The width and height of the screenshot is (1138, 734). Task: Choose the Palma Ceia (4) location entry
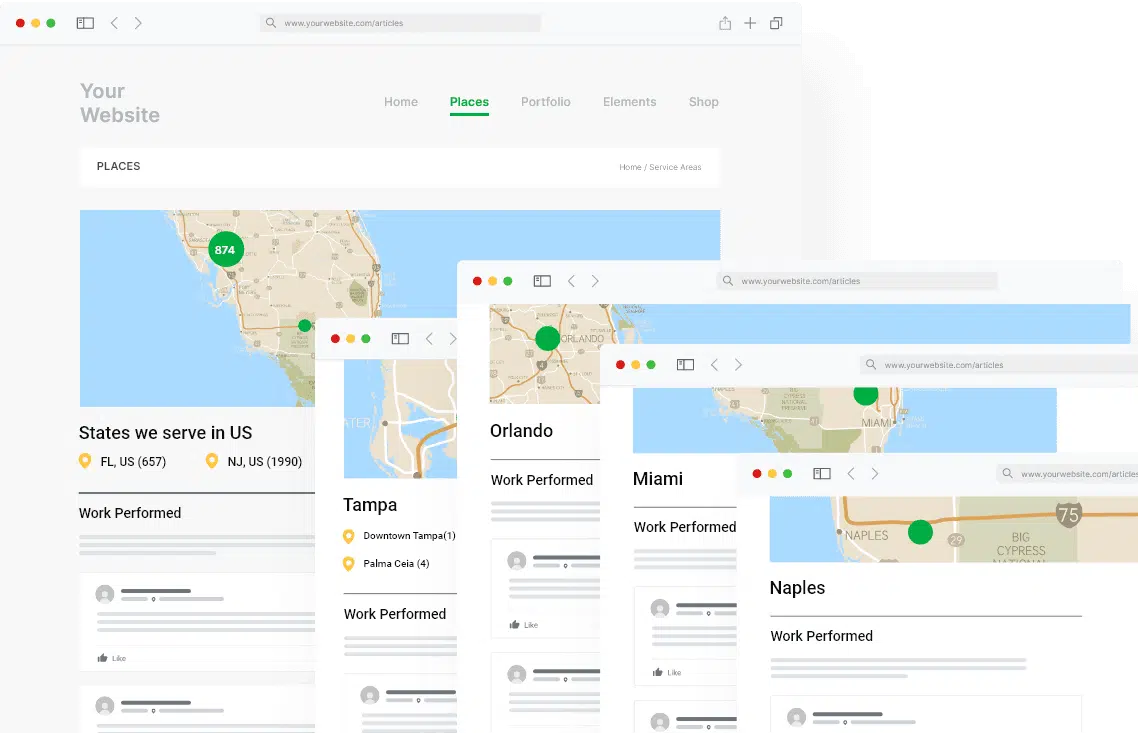click(395, 564)
